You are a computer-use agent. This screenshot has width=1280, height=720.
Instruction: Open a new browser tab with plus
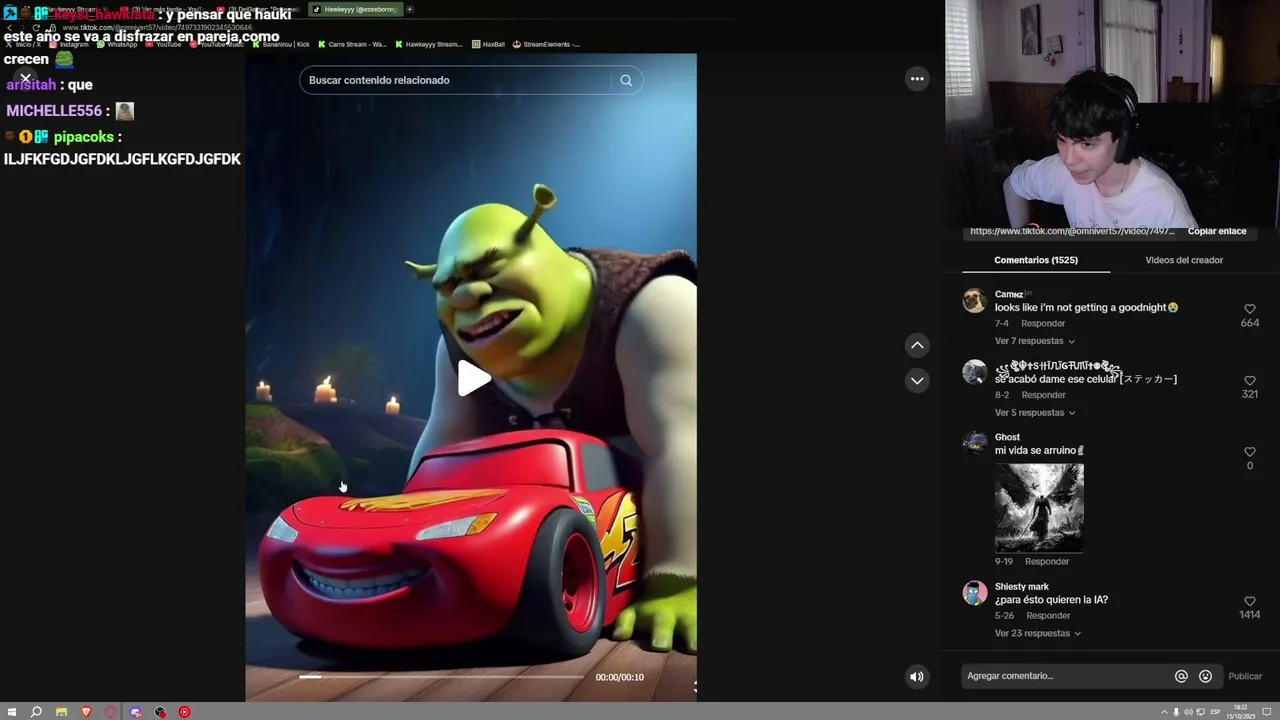[x=409, y=9]
